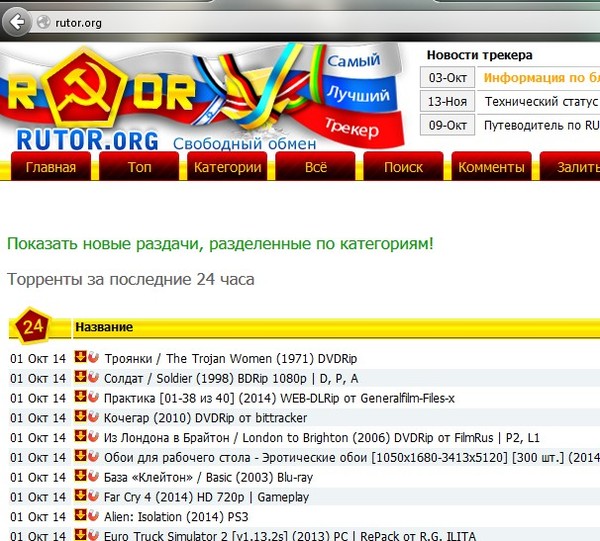Download torrent file for Alien: Isolation
The width and height of the screenshot is (600, 541).
[80, 515]
